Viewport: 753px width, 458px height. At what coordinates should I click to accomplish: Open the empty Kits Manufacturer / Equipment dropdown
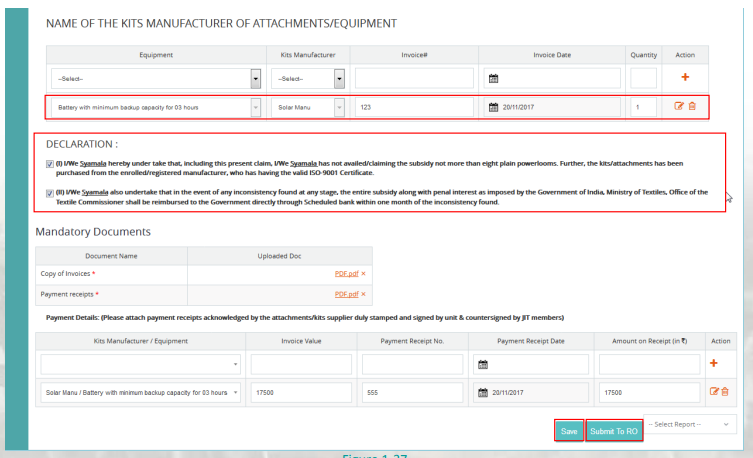point(140,364)
